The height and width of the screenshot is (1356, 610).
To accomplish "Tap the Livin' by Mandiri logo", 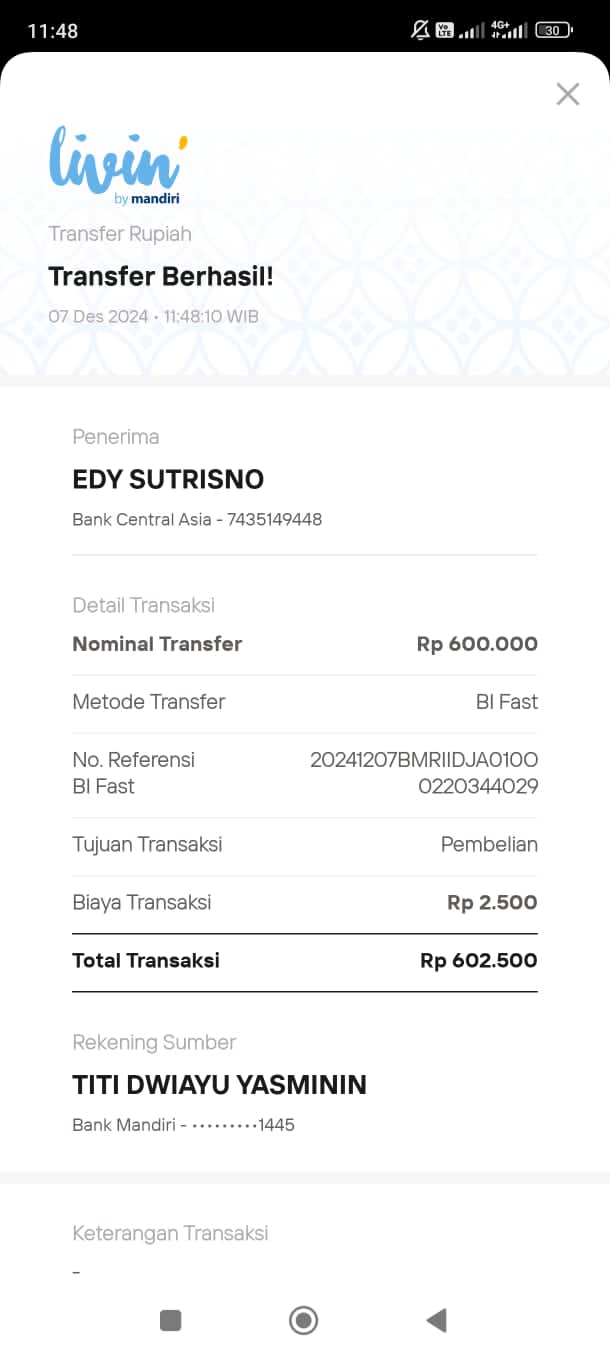I will point(118,166).
